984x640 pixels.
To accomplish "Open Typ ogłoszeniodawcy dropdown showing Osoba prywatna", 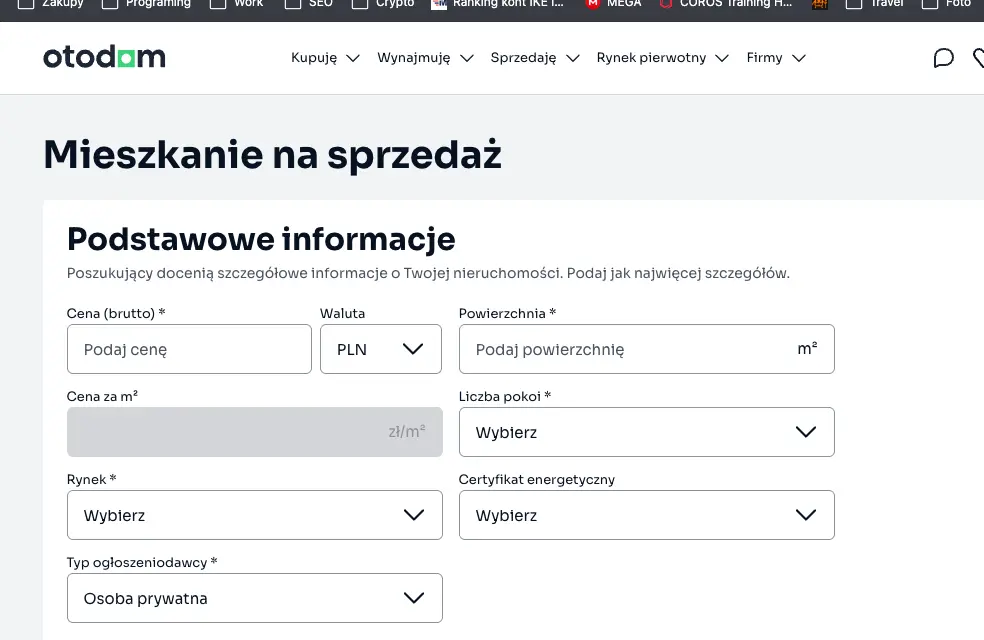I will pyautogui.click(x=254, y=598).
